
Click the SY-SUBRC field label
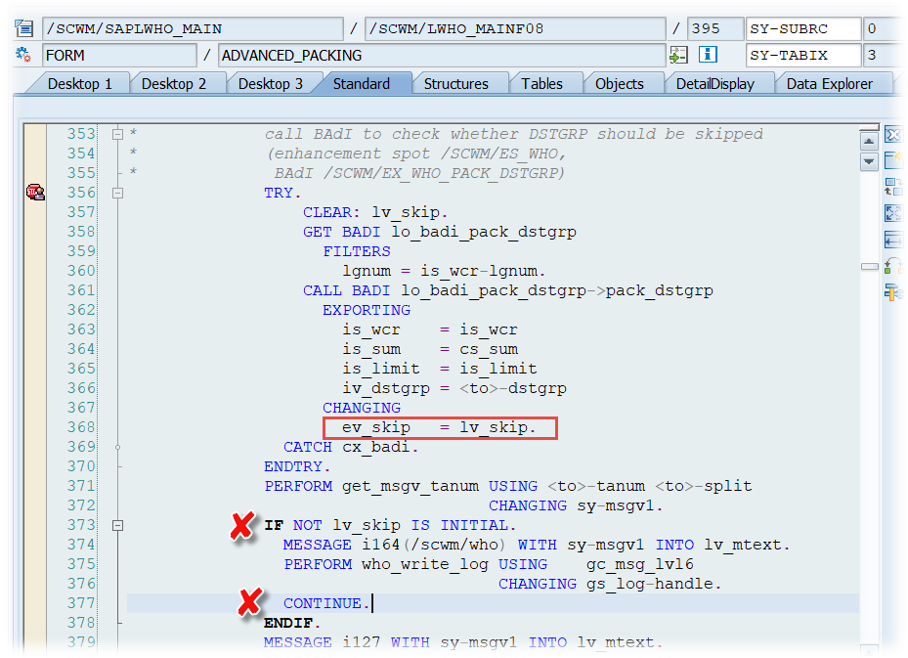pos(803,28)
